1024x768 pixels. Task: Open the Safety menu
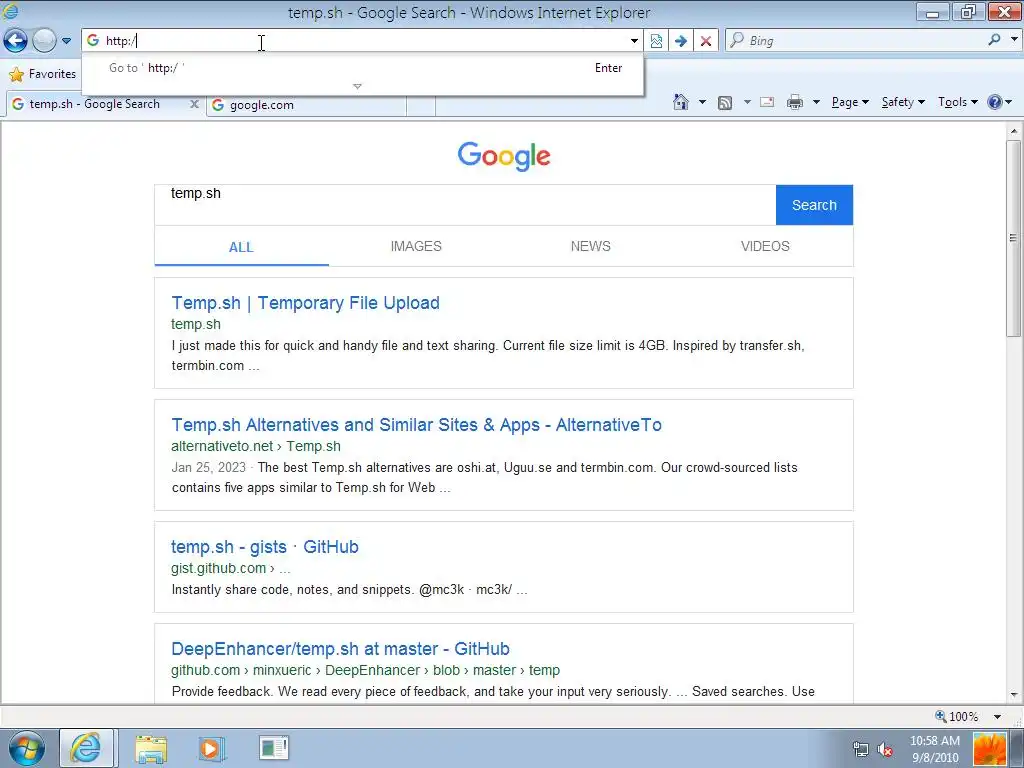click(903, 102)
